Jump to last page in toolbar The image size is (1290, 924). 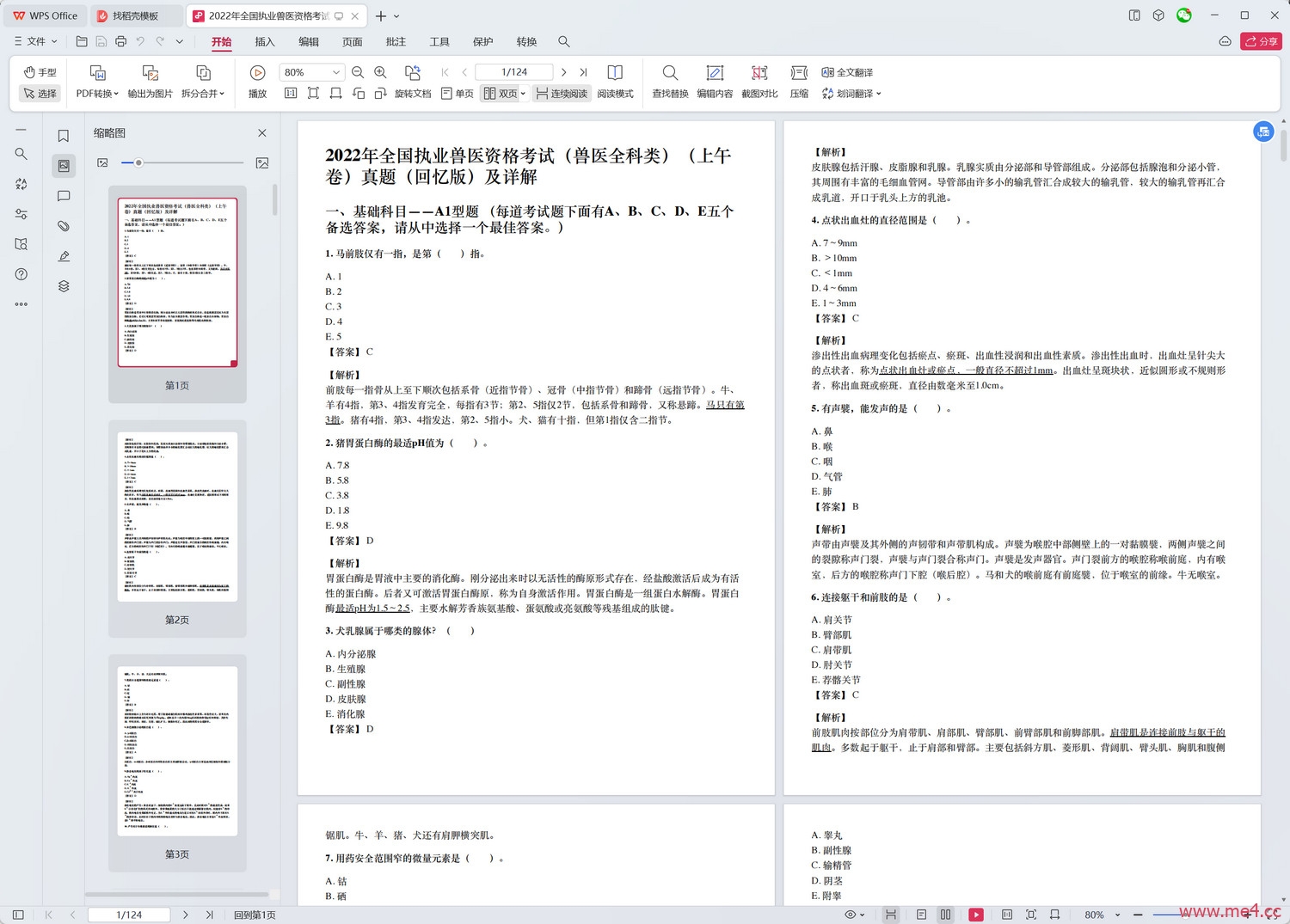click(x=583, y=72)
